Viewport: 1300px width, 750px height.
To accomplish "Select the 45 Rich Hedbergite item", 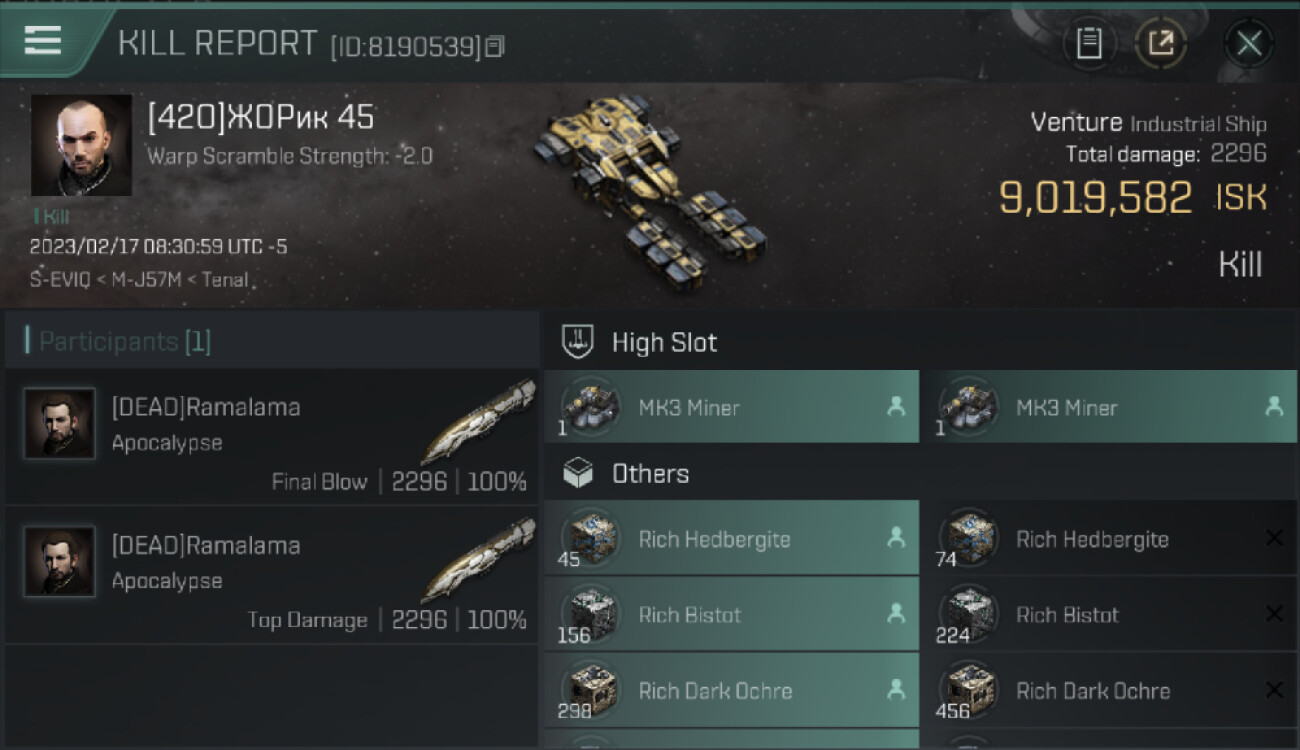I will [731, 539].
